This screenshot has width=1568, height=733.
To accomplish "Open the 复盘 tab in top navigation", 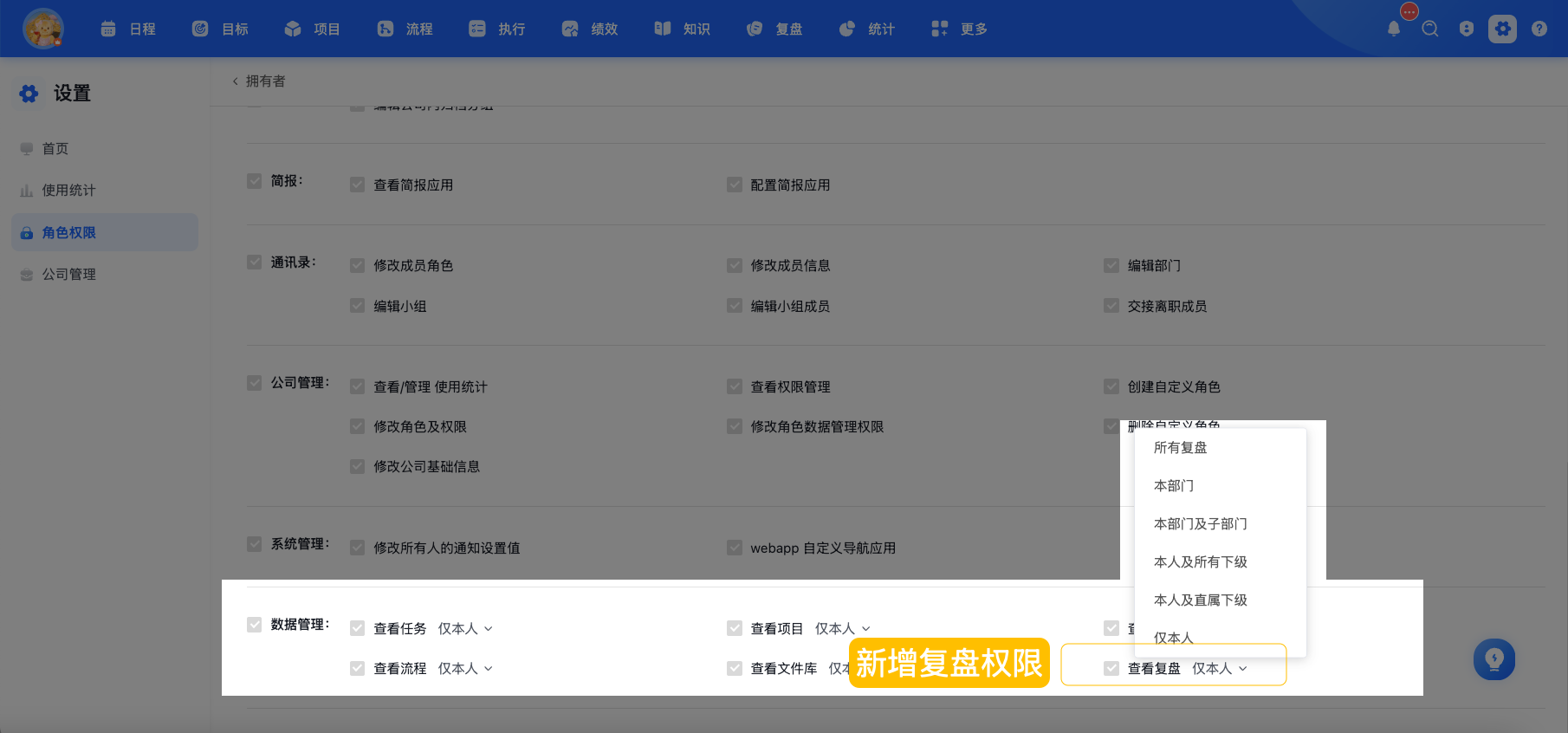I will (774, 29).
